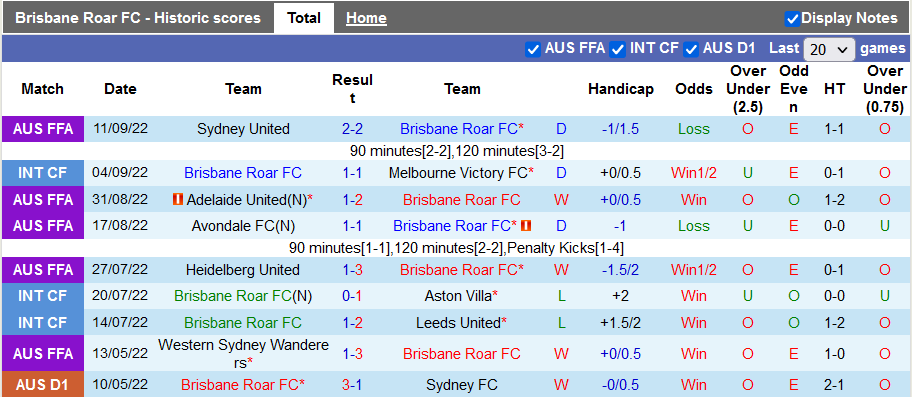Click the 1-1 result against Melbourne Victory

tap(352, 173)
